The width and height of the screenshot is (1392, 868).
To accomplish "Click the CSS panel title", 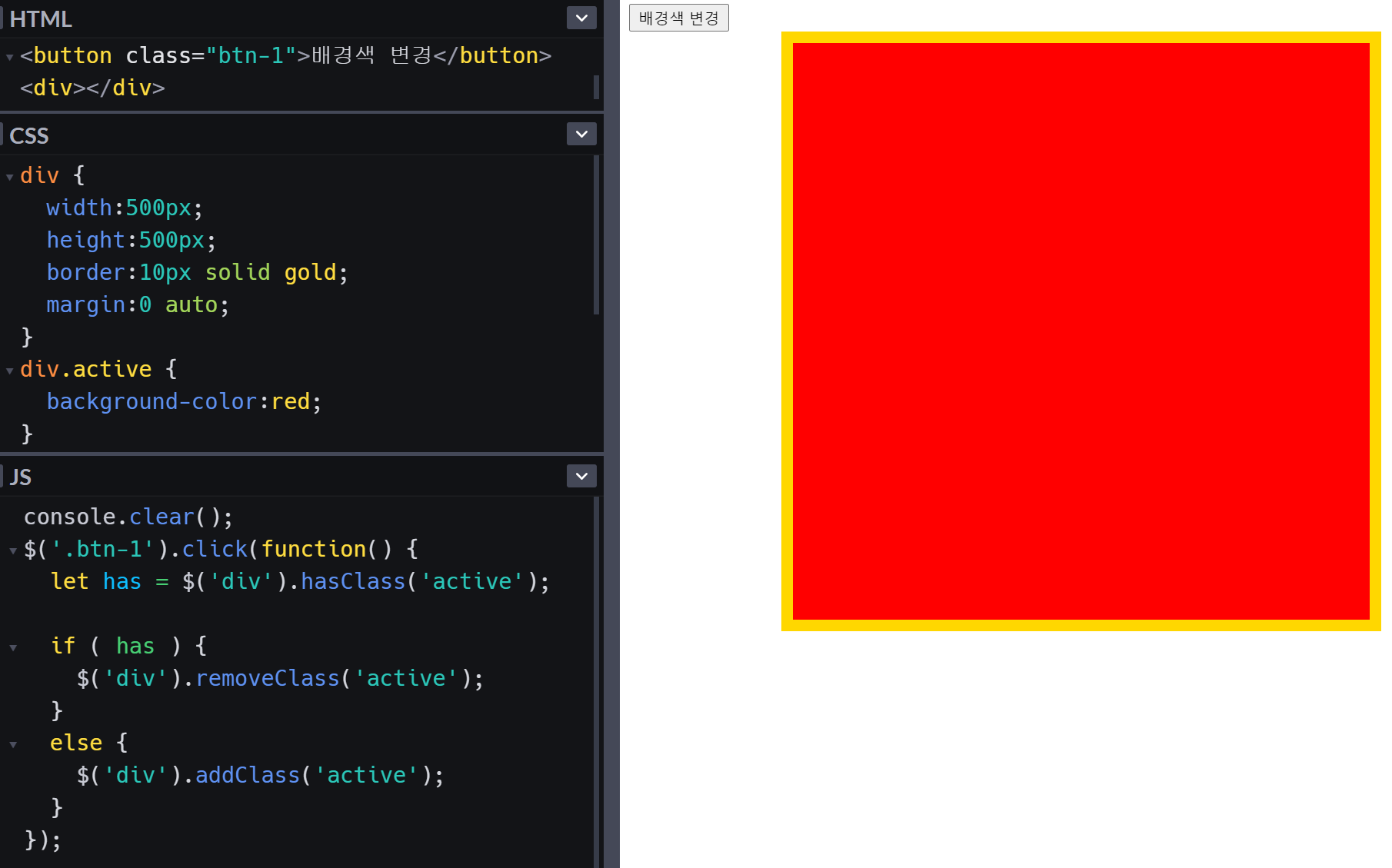I will (x=29, y=135).
